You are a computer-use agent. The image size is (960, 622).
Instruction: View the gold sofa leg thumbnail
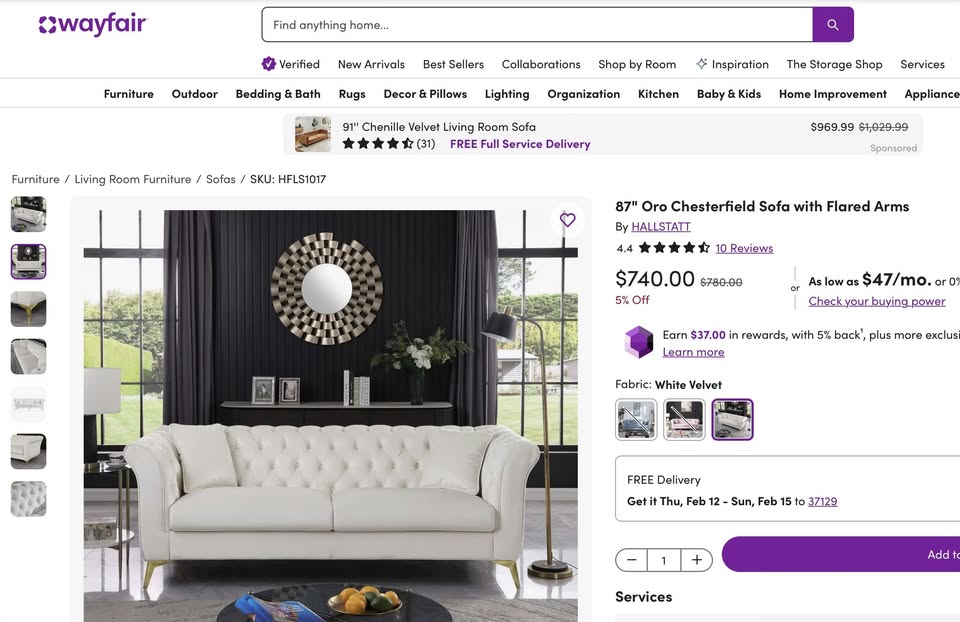28,309
